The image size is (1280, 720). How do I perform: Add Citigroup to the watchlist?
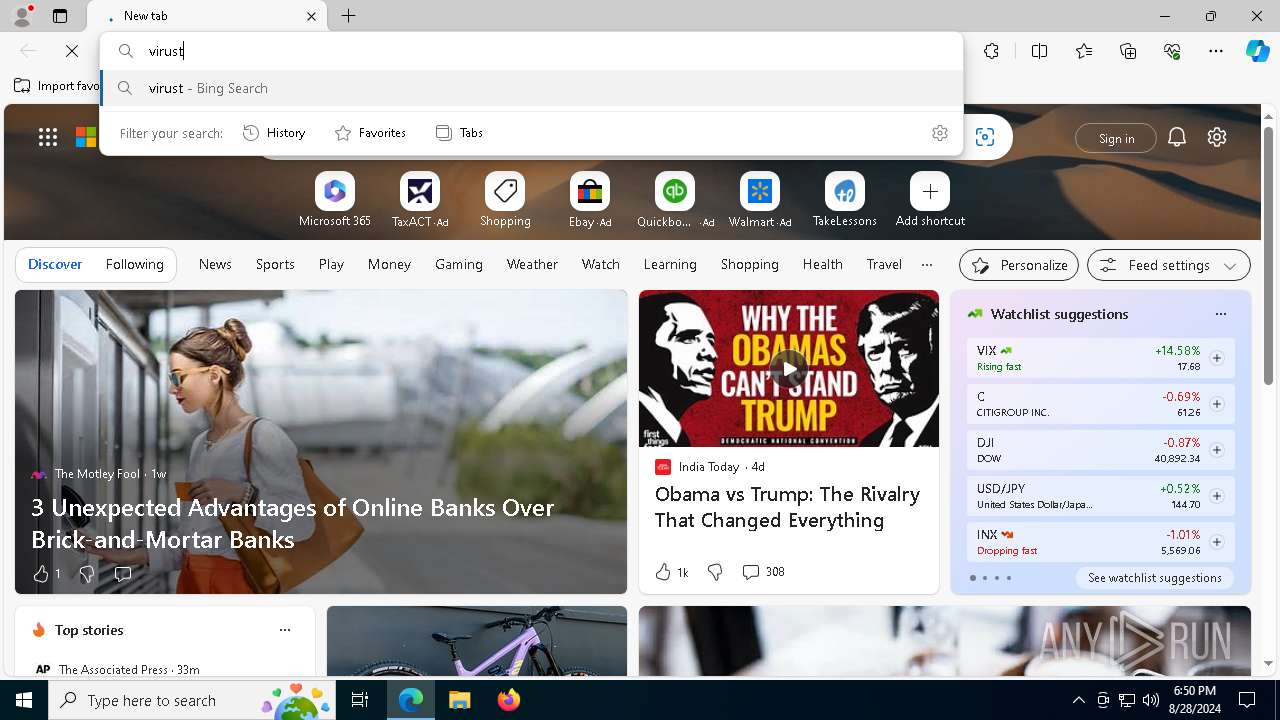coord(1216,404)
